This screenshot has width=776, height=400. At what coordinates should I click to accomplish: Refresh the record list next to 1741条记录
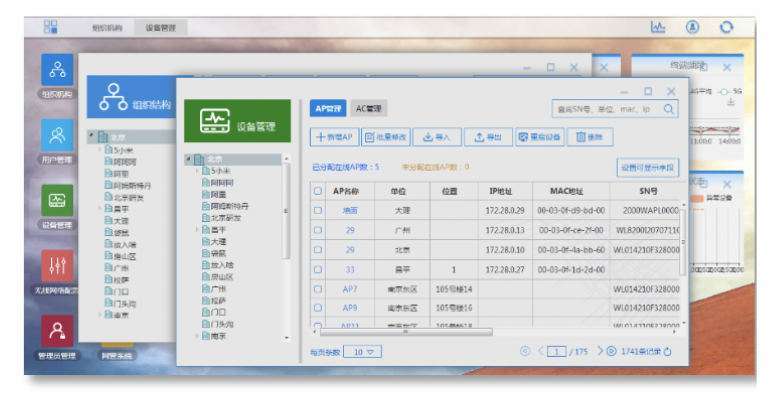[x=668, y=352]
